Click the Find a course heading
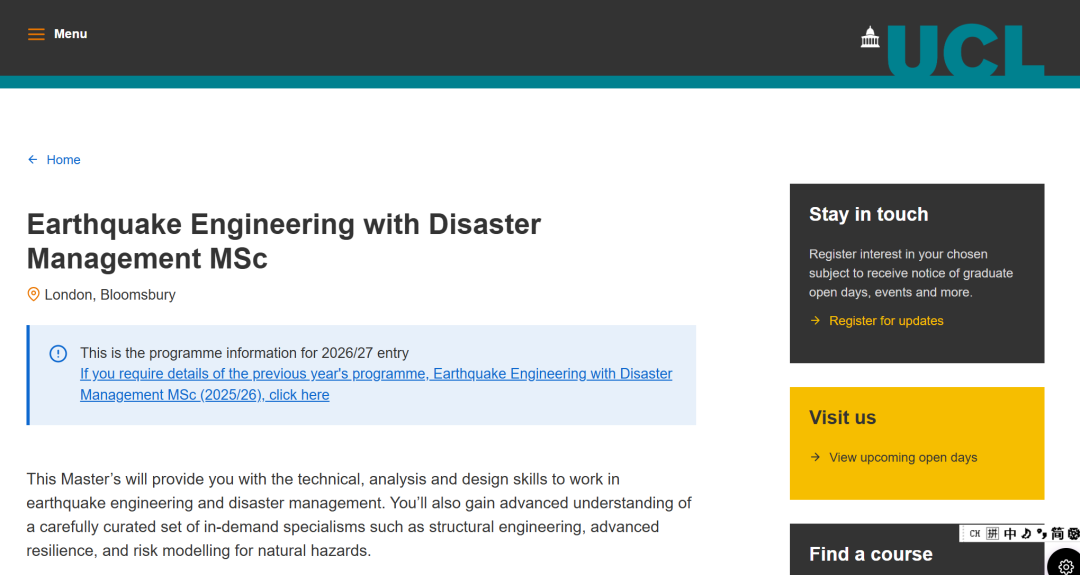The image size is (1080, 575). click(x=870, y=554)
